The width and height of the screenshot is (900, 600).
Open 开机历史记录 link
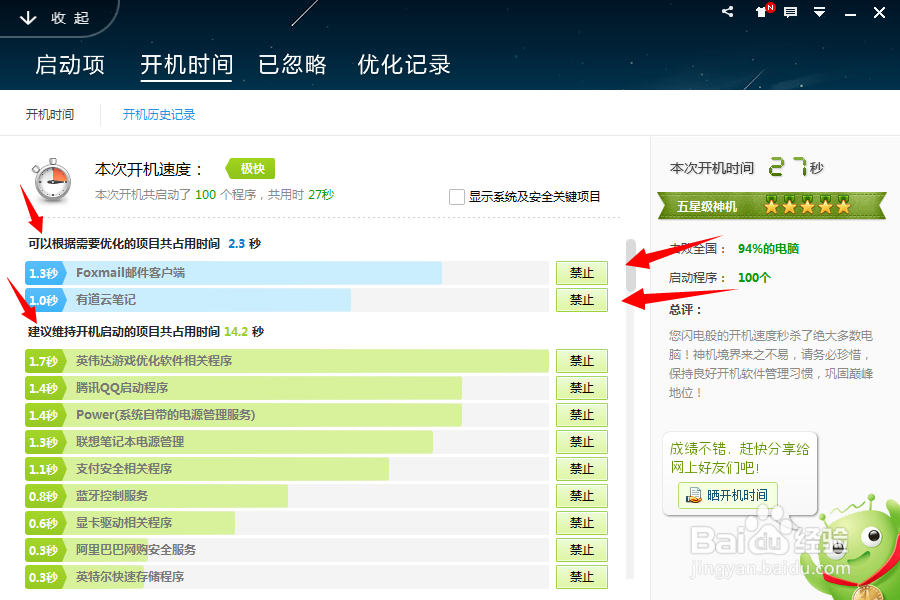point(159,114)
